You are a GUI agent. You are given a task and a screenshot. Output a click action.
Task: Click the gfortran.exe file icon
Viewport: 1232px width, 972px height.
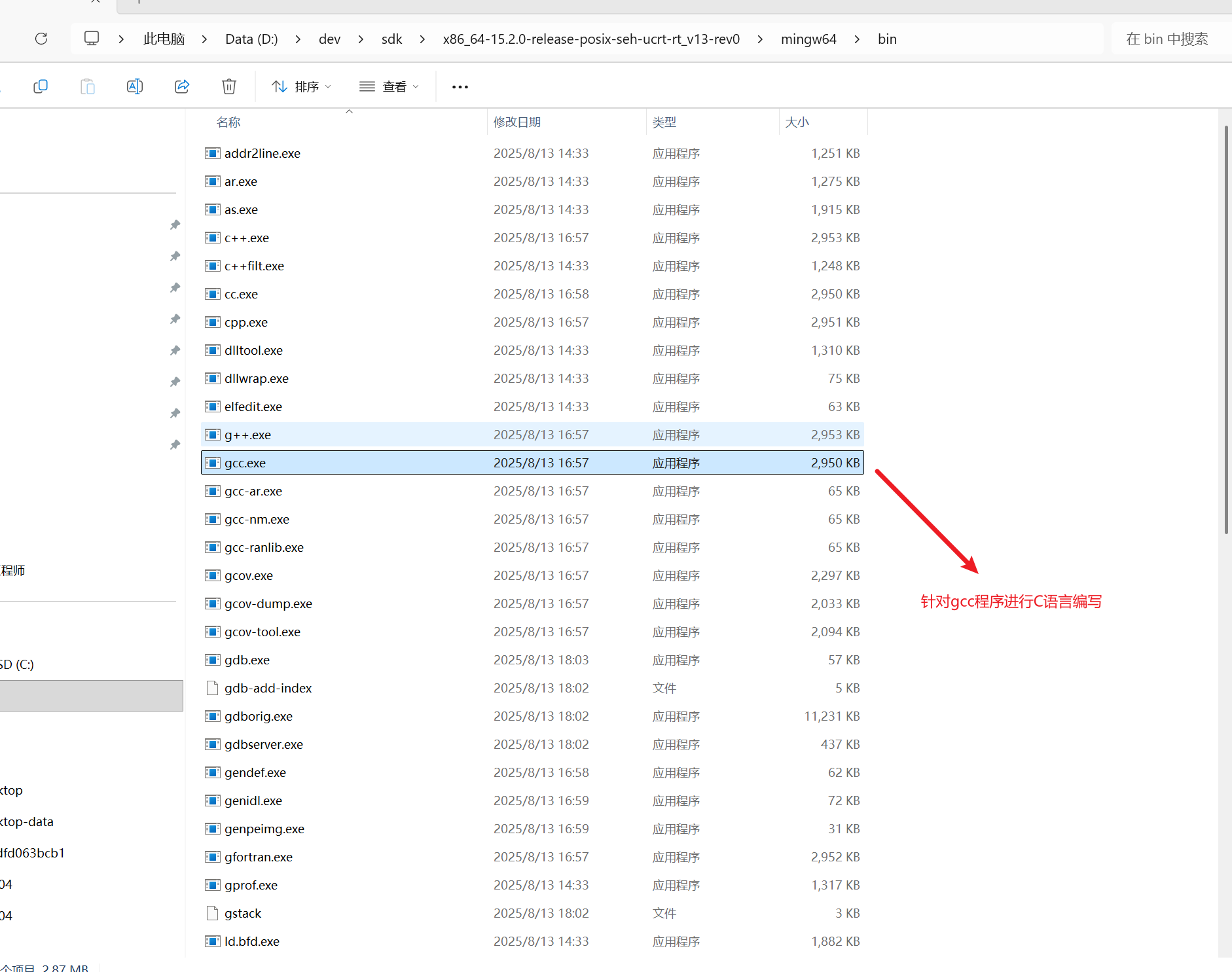pyautogui.click(x=212, y=857)
